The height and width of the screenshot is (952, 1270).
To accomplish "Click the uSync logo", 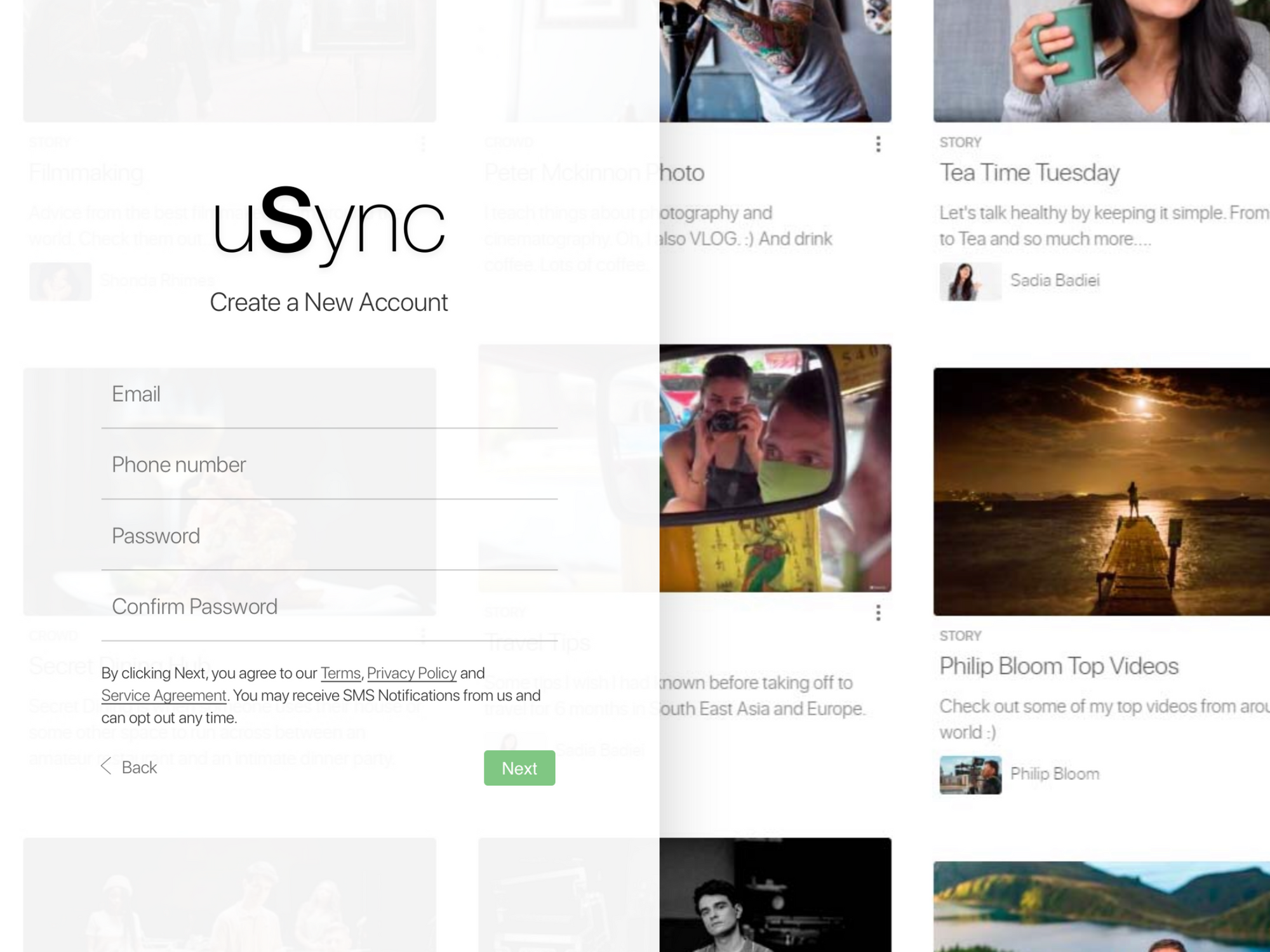I will 328,225.
